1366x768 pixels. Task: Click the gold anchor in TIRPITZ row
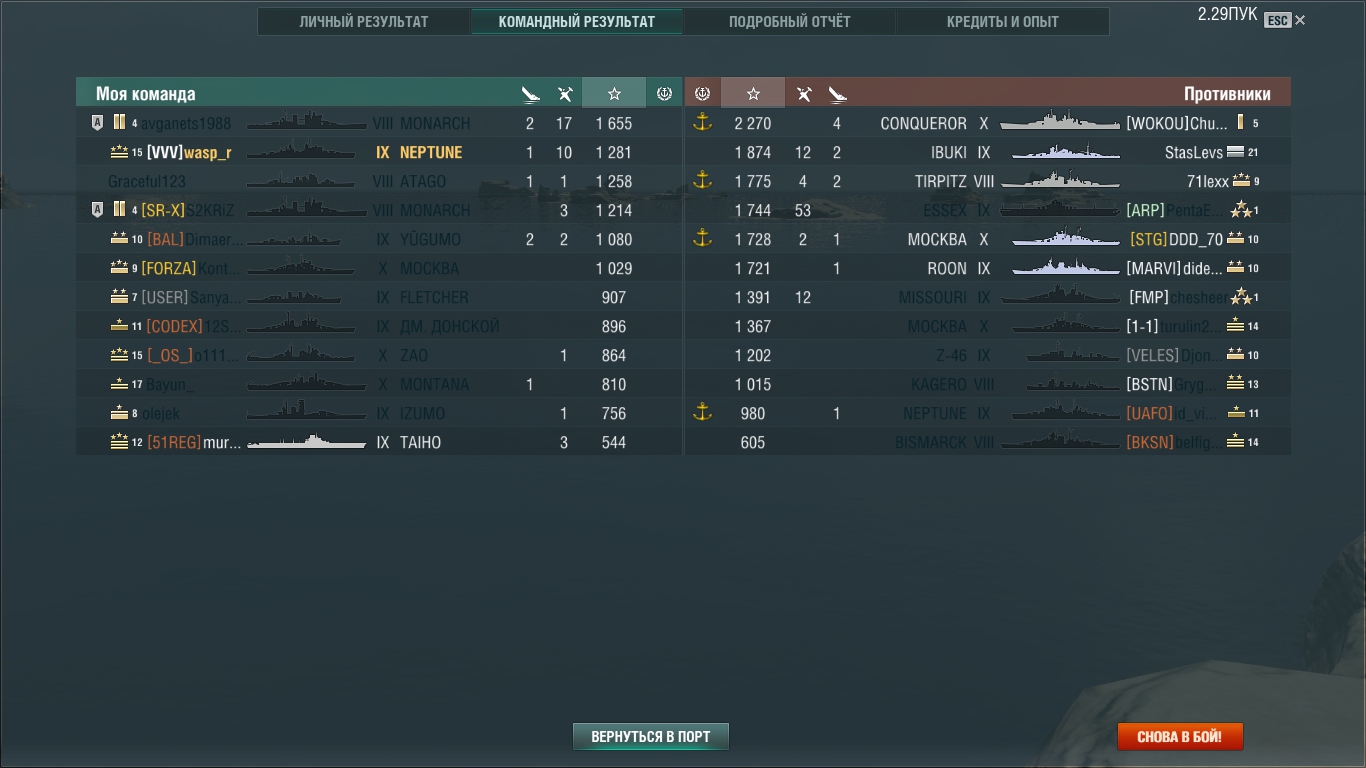(702, 181)
